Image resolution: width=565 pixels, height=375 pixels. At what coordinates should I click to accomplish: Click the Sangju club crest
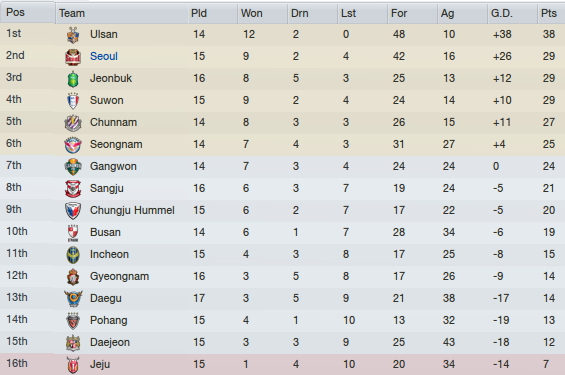[73, 189]
